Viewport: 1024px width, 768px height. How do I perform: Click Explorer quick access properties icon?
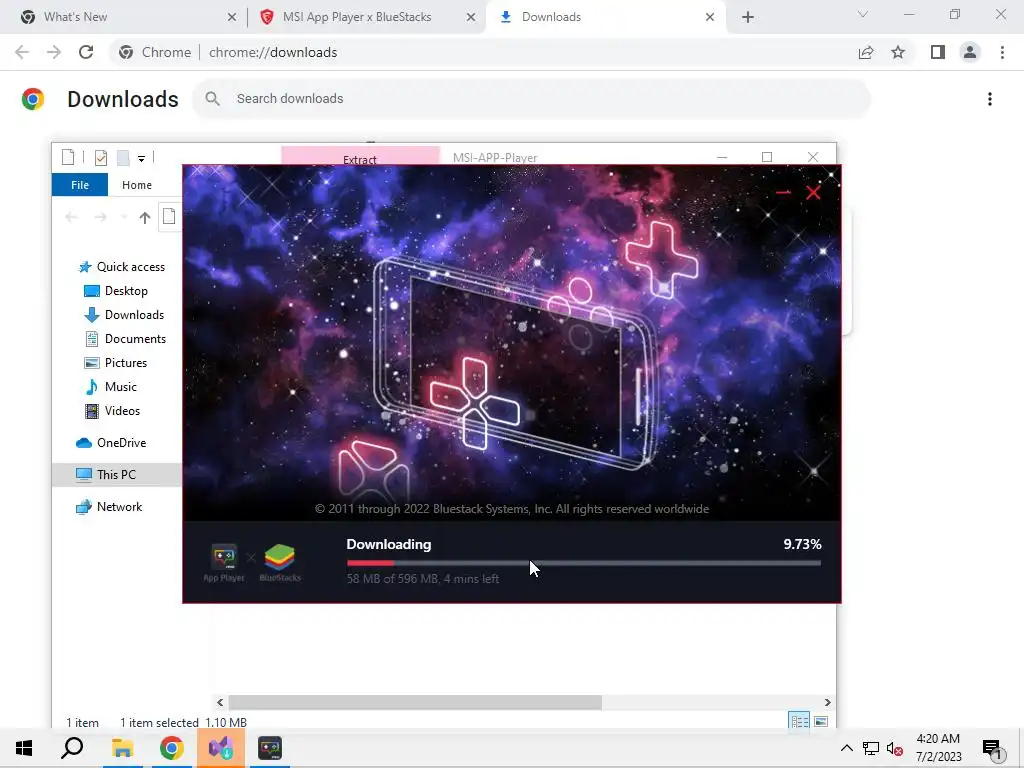click(x=101, y=157)
